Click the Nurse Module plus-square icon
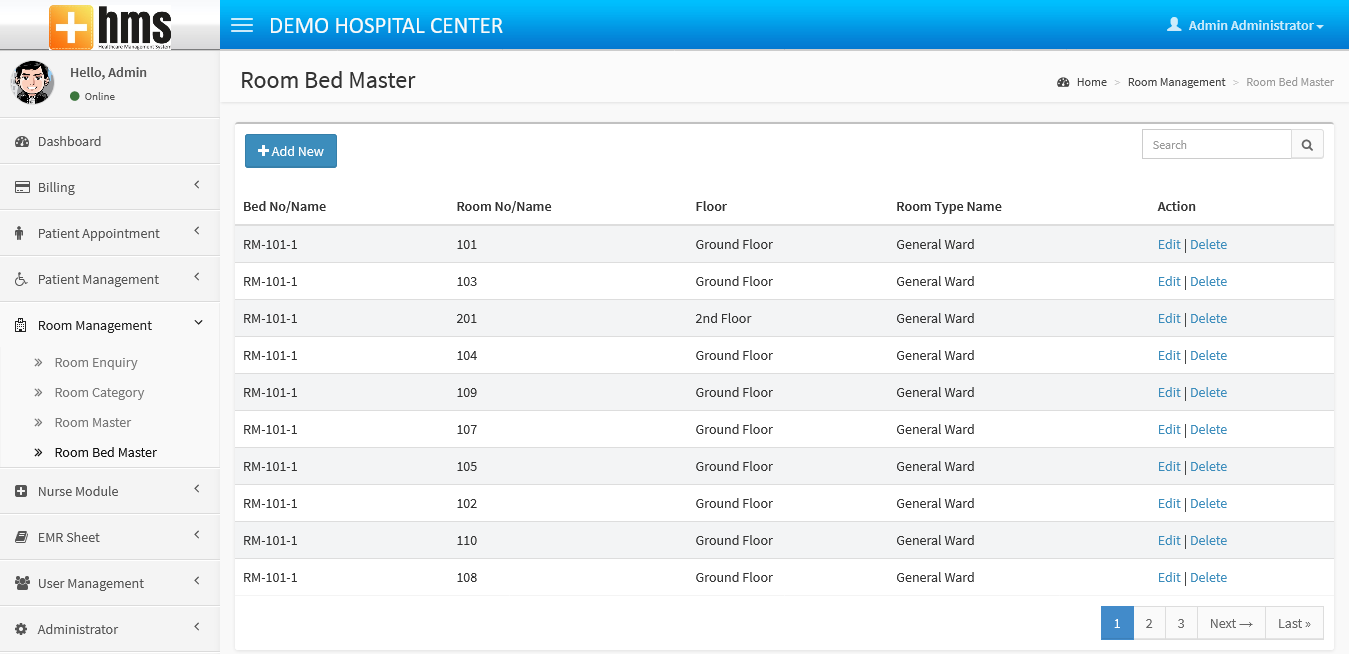Image resolution: width=1349 pixels, height=654 pixels. 22,492
